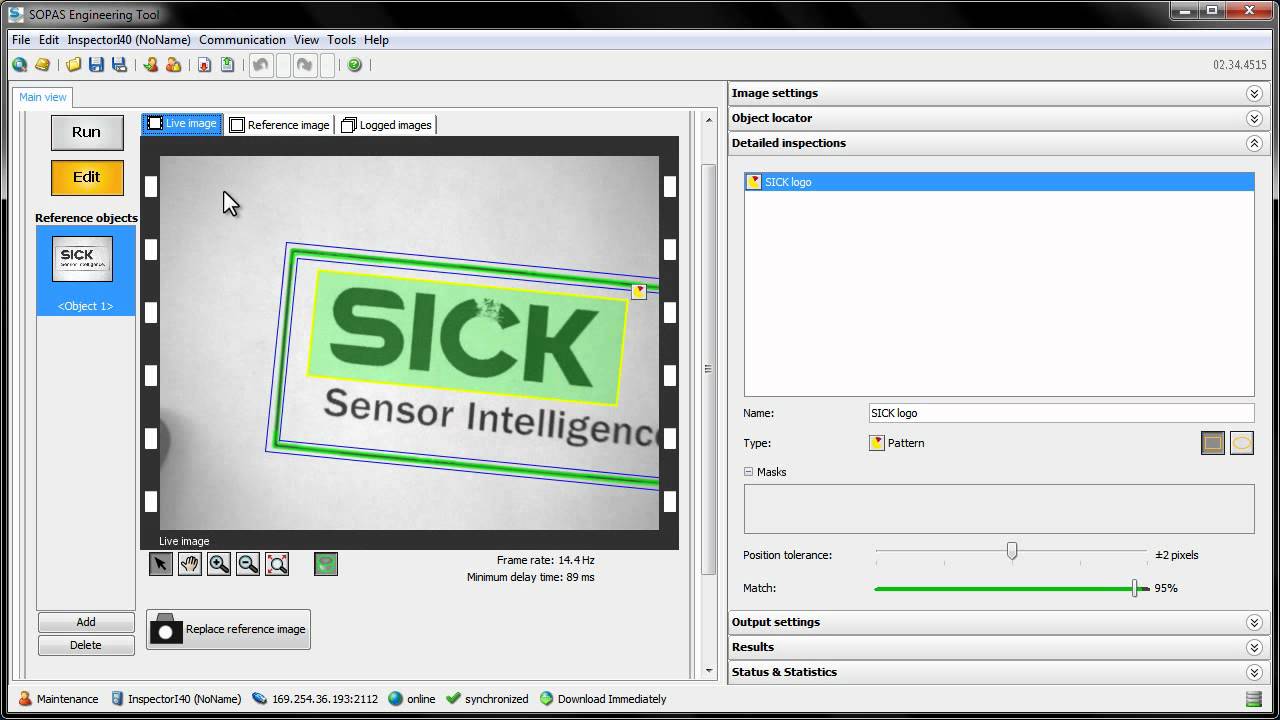This screenshot has height=720, width=1280.
Task: Select ellipse region shape icon
Action: (1241, 443)
